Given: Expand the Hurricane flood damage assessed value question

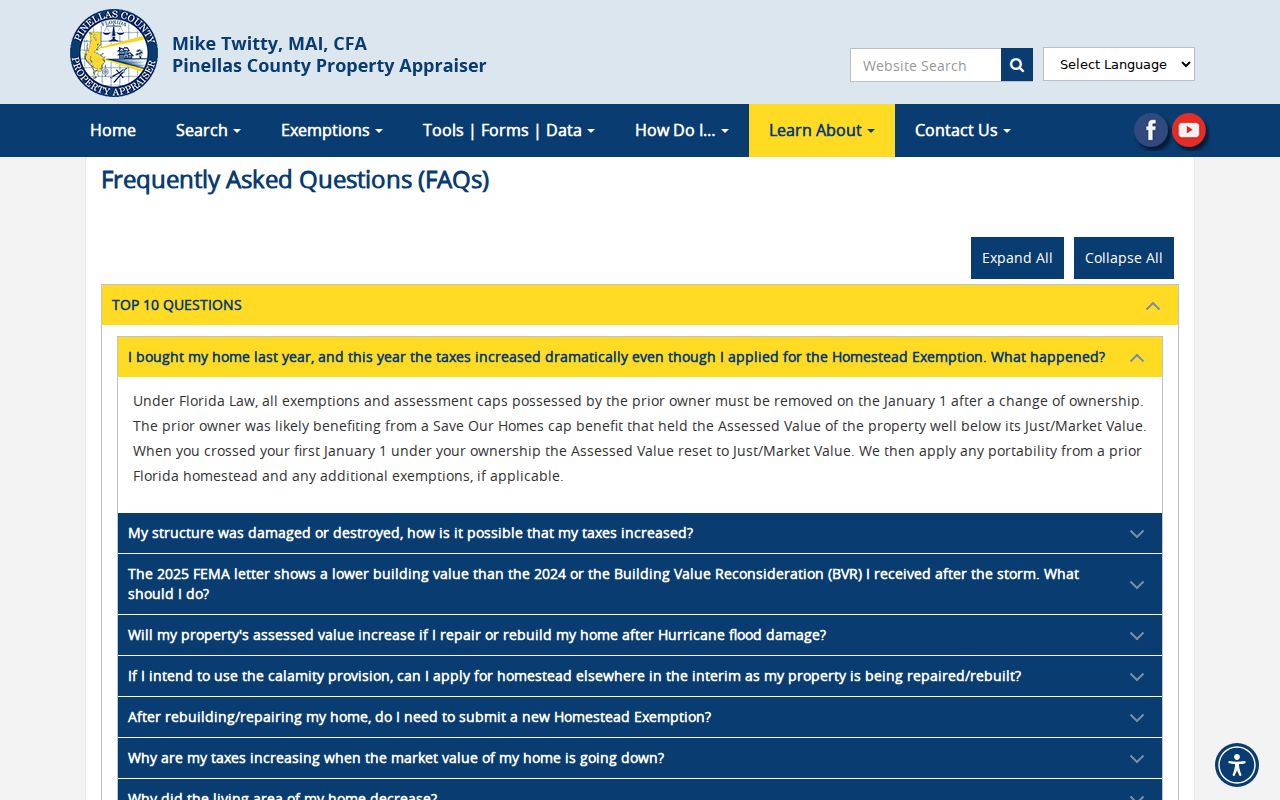Looking at the screenshot, I should click(640, 635).
